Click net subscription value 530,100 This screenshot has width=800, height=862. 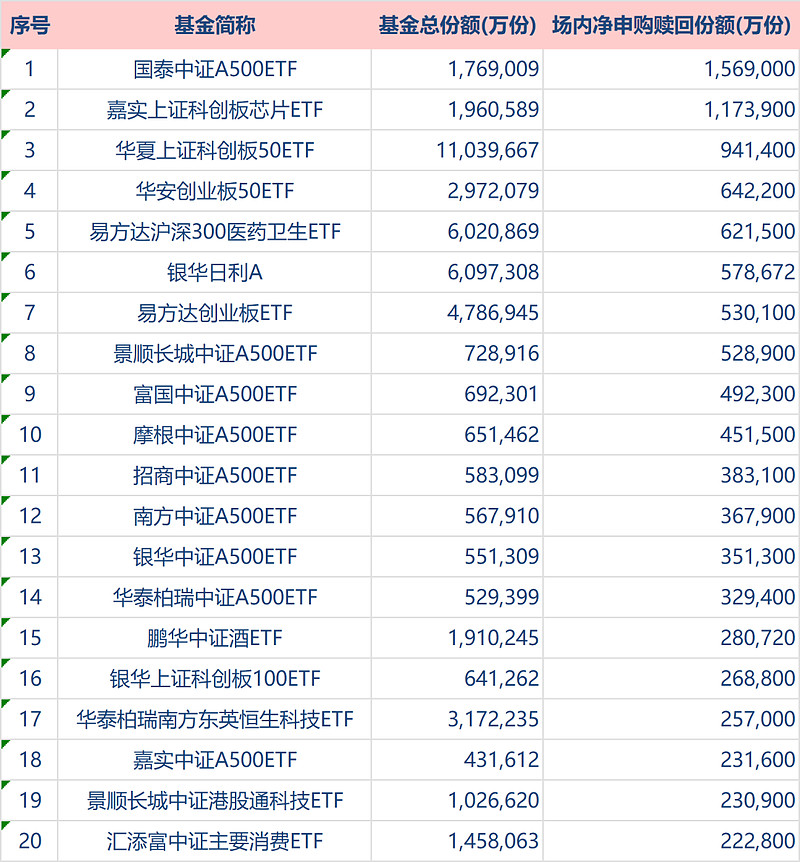coord(758,313)
